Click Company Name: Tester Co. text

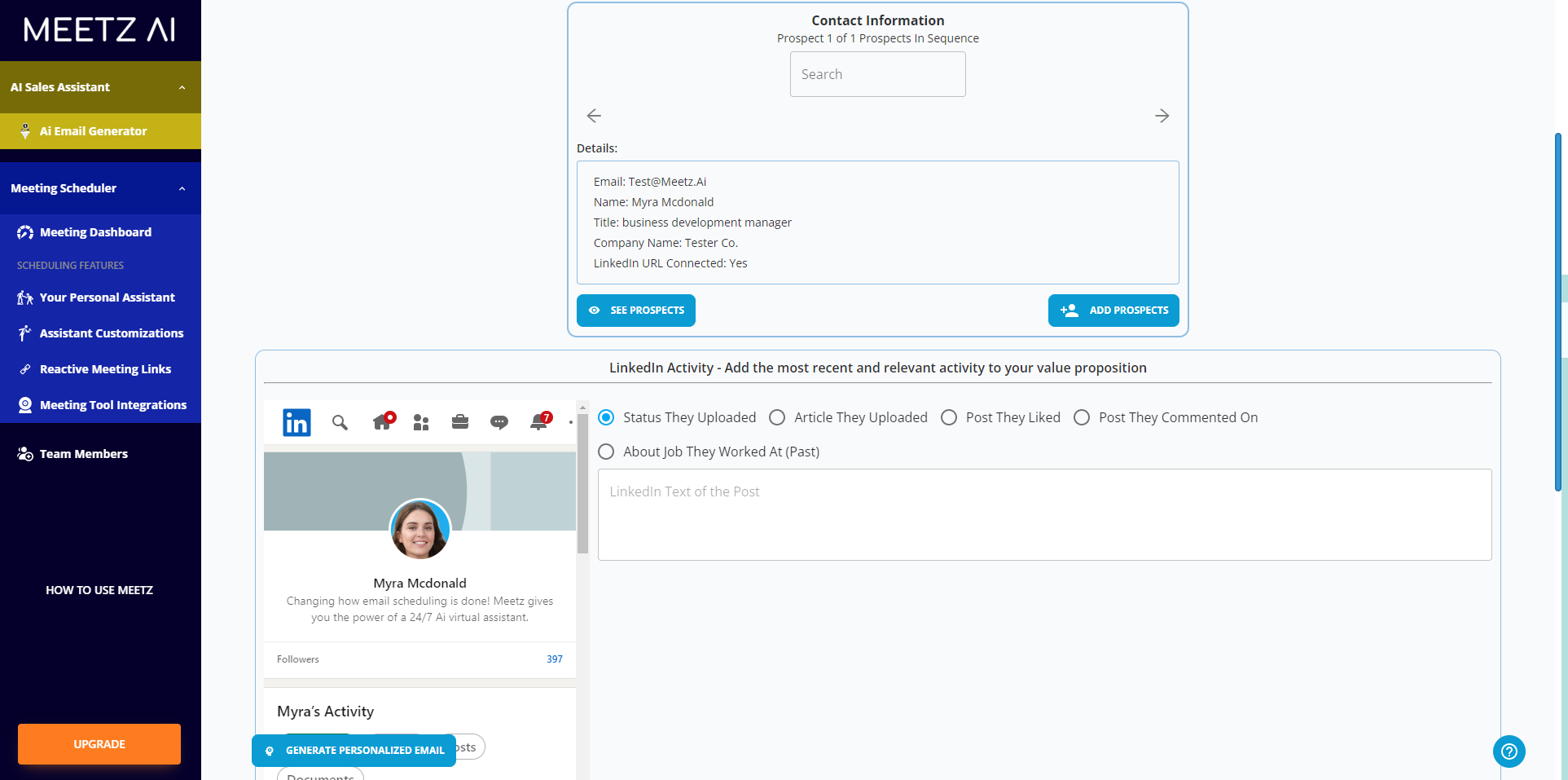pos(665,243)
